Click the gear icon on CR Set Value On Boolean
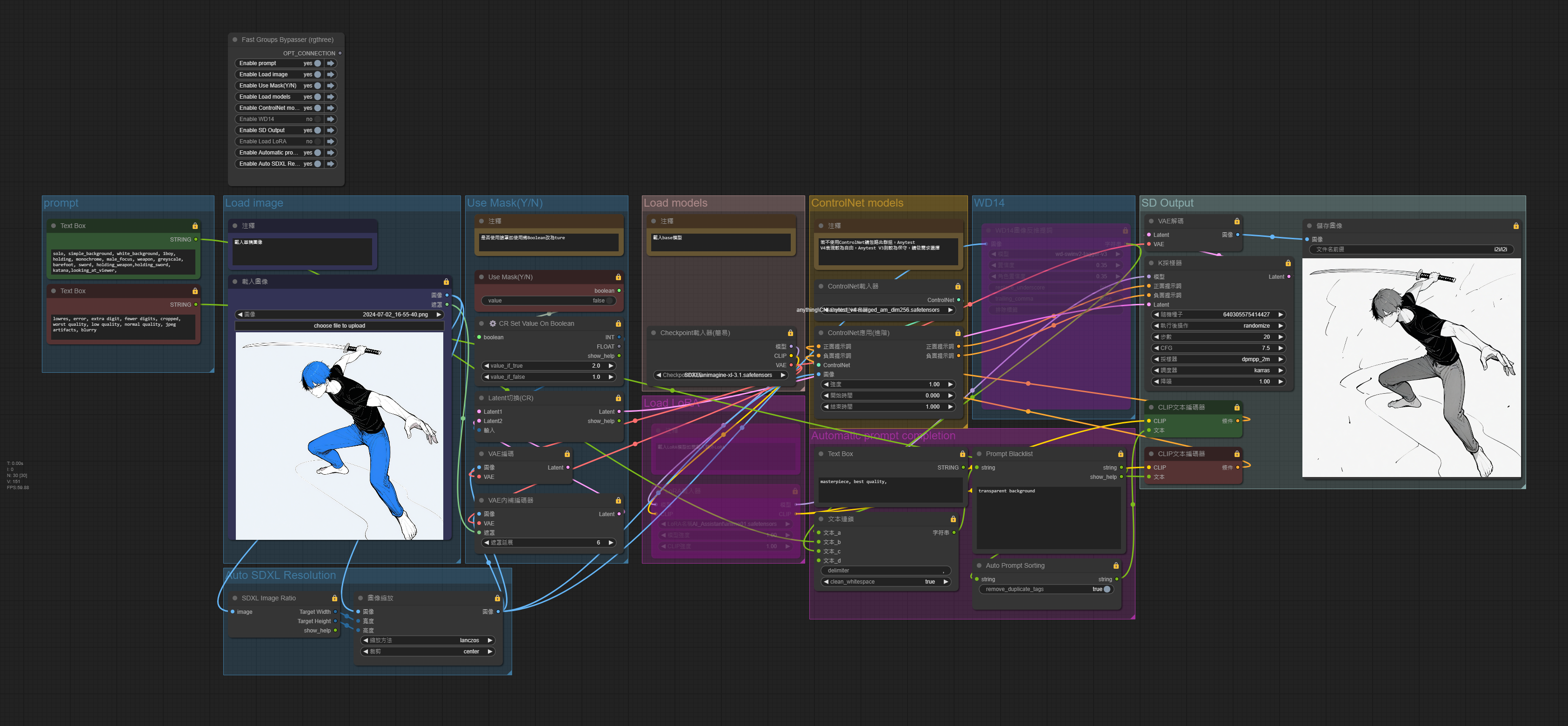 click(493, 323)
